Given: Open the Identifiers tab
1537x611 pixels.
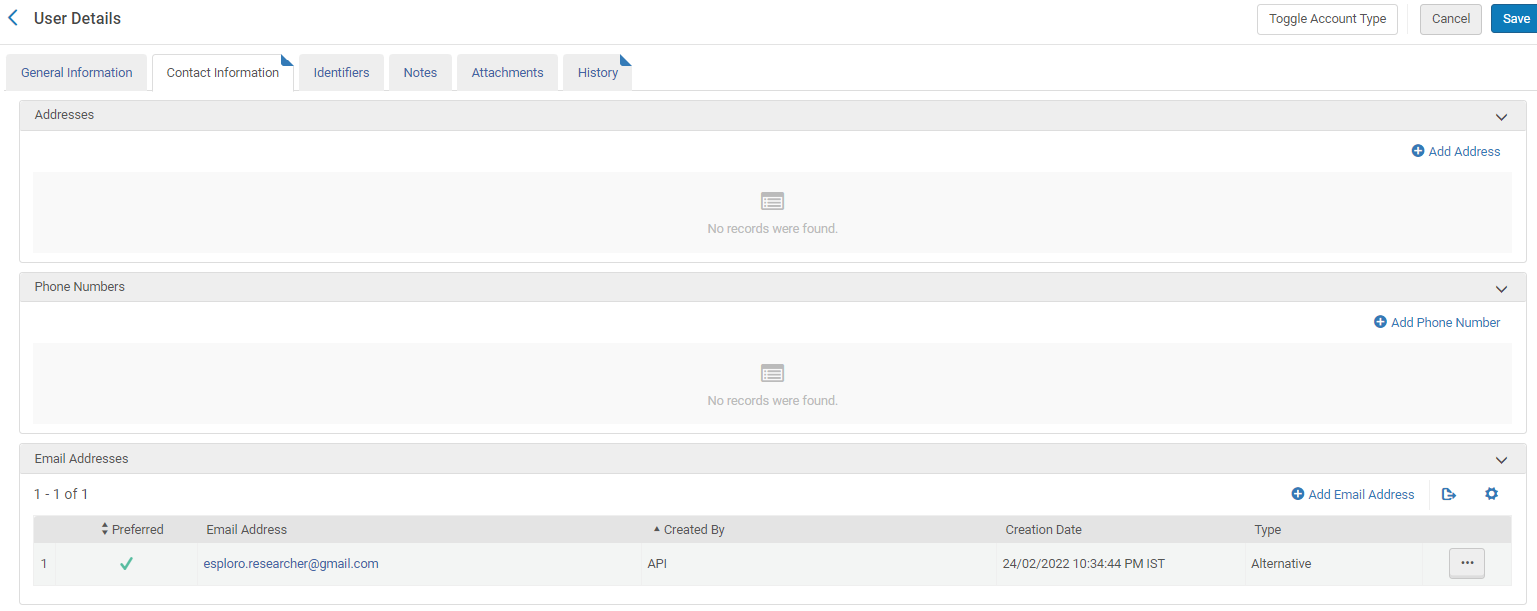Looking at the screenshot, I should (x=341, y=73).
